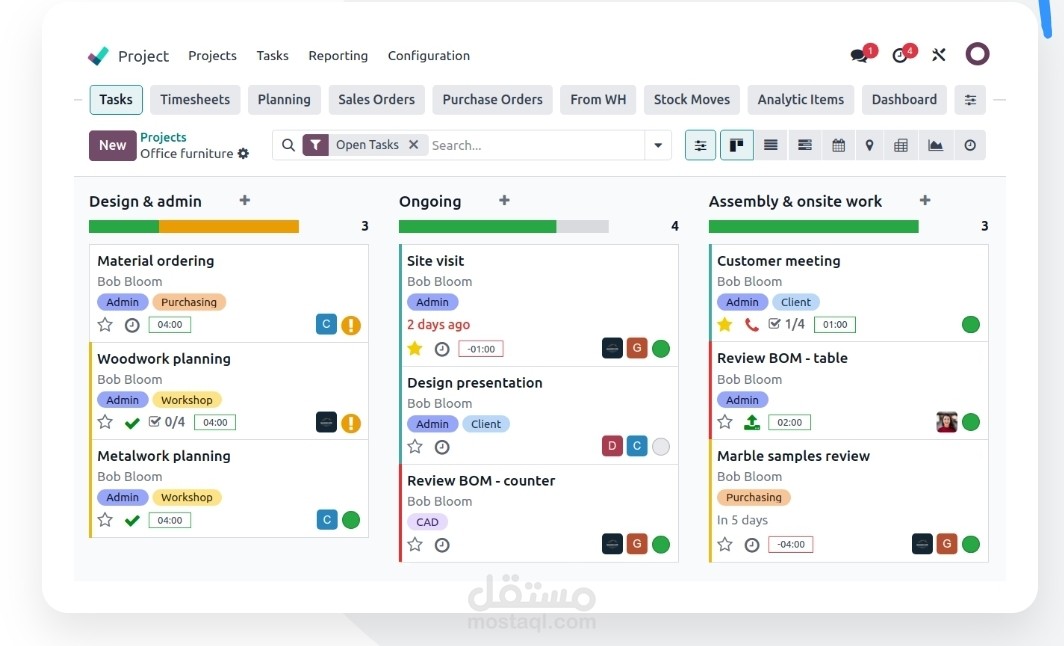
Task: Switch to Map view
Action: tap(869, 145)
